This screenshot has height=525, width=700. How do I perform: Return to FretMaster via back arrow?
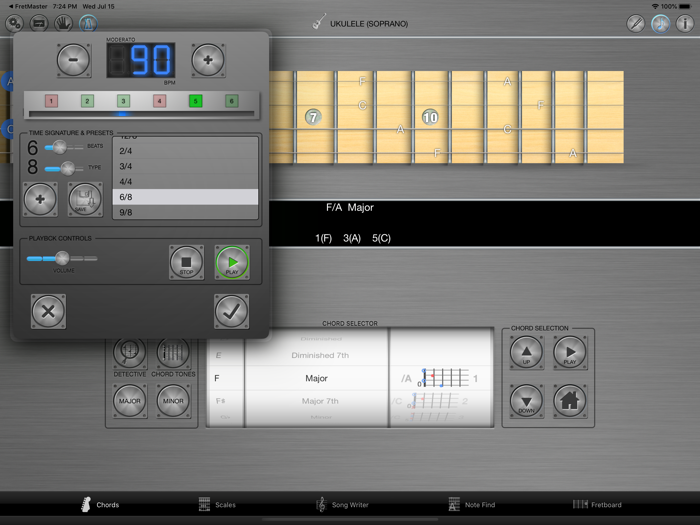click(x=28, y=6)
